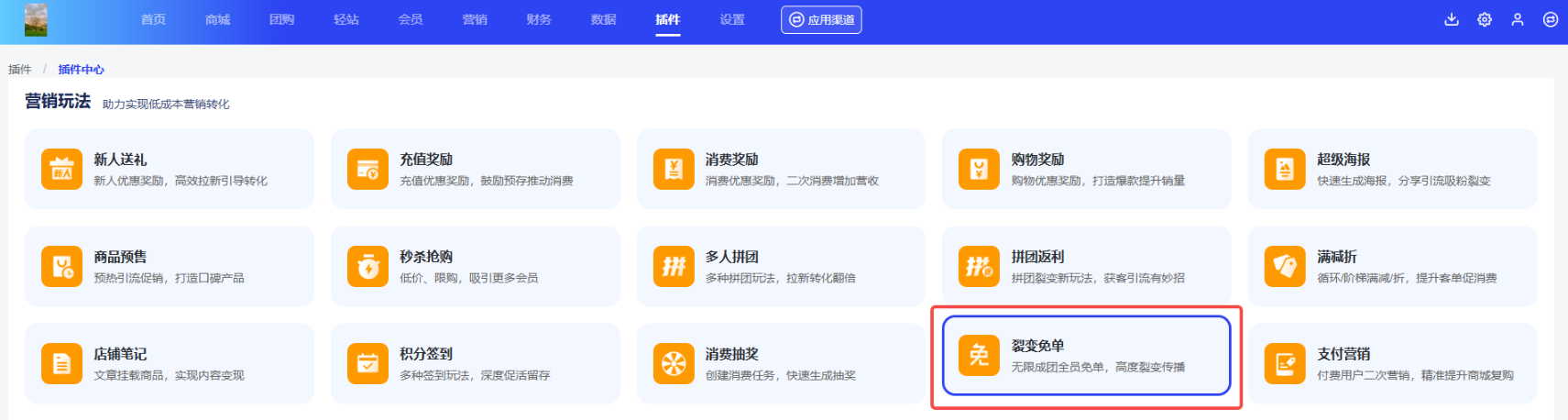The height and width of the screenshot is (420, 1568).
Task: Click the 新人送礼 gift icon
Action: (61, 170)
